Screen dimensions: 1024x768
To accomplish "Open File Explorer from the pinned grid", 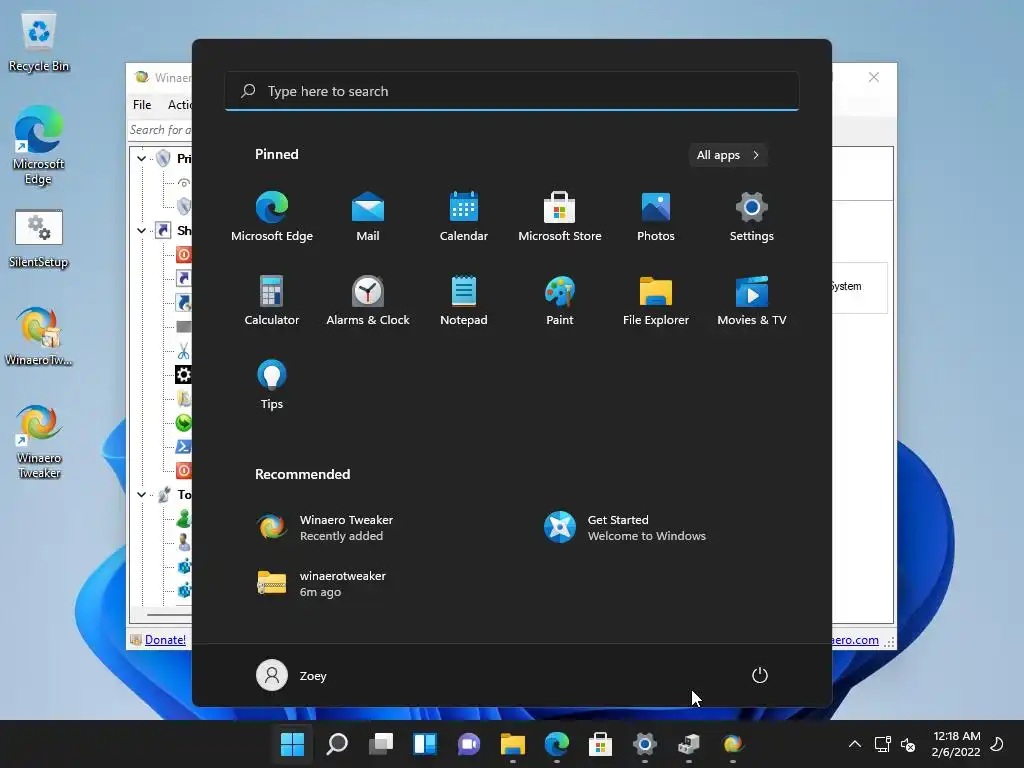I will click(x=656, y=300).
